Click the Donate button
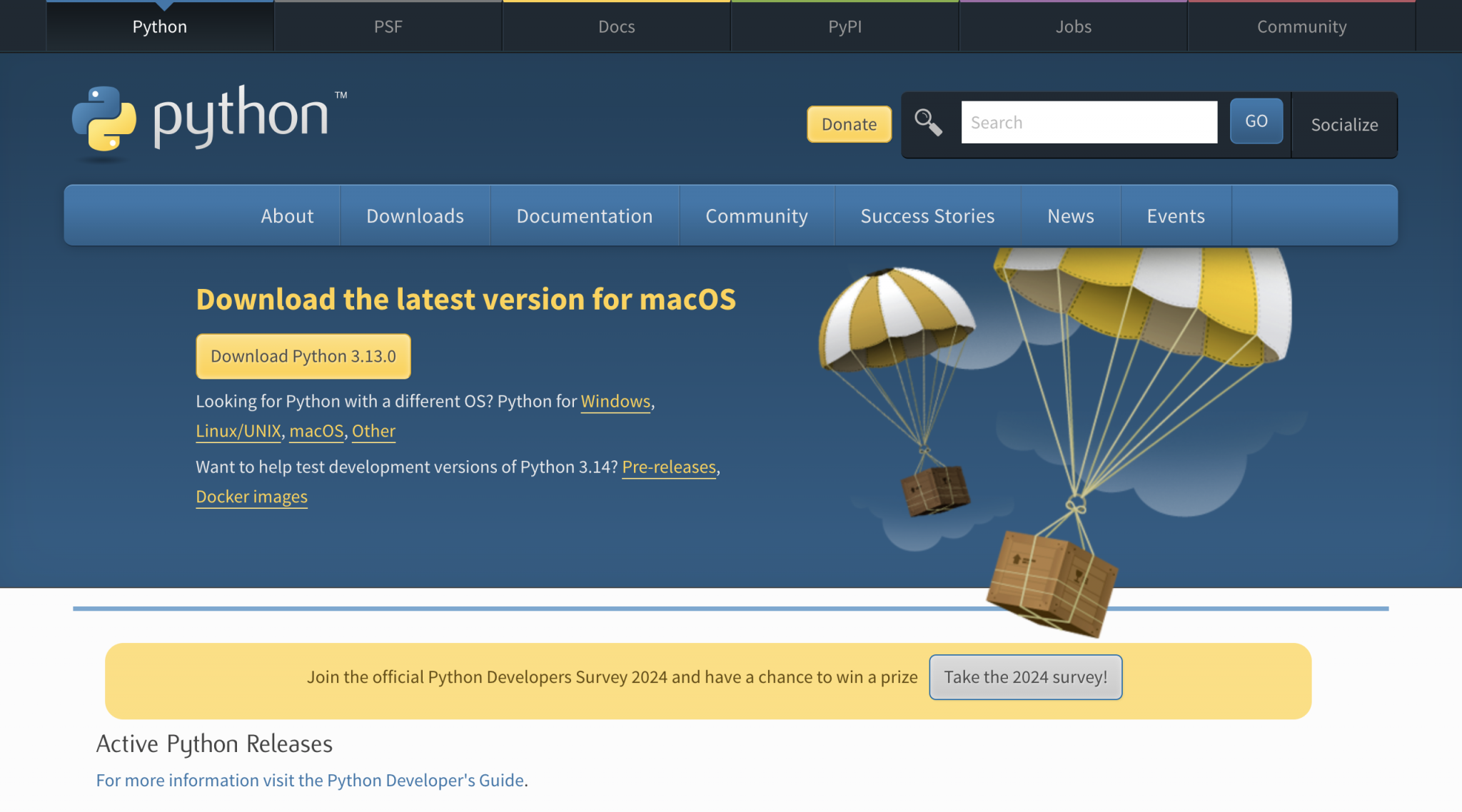 [x=849, y=123]
